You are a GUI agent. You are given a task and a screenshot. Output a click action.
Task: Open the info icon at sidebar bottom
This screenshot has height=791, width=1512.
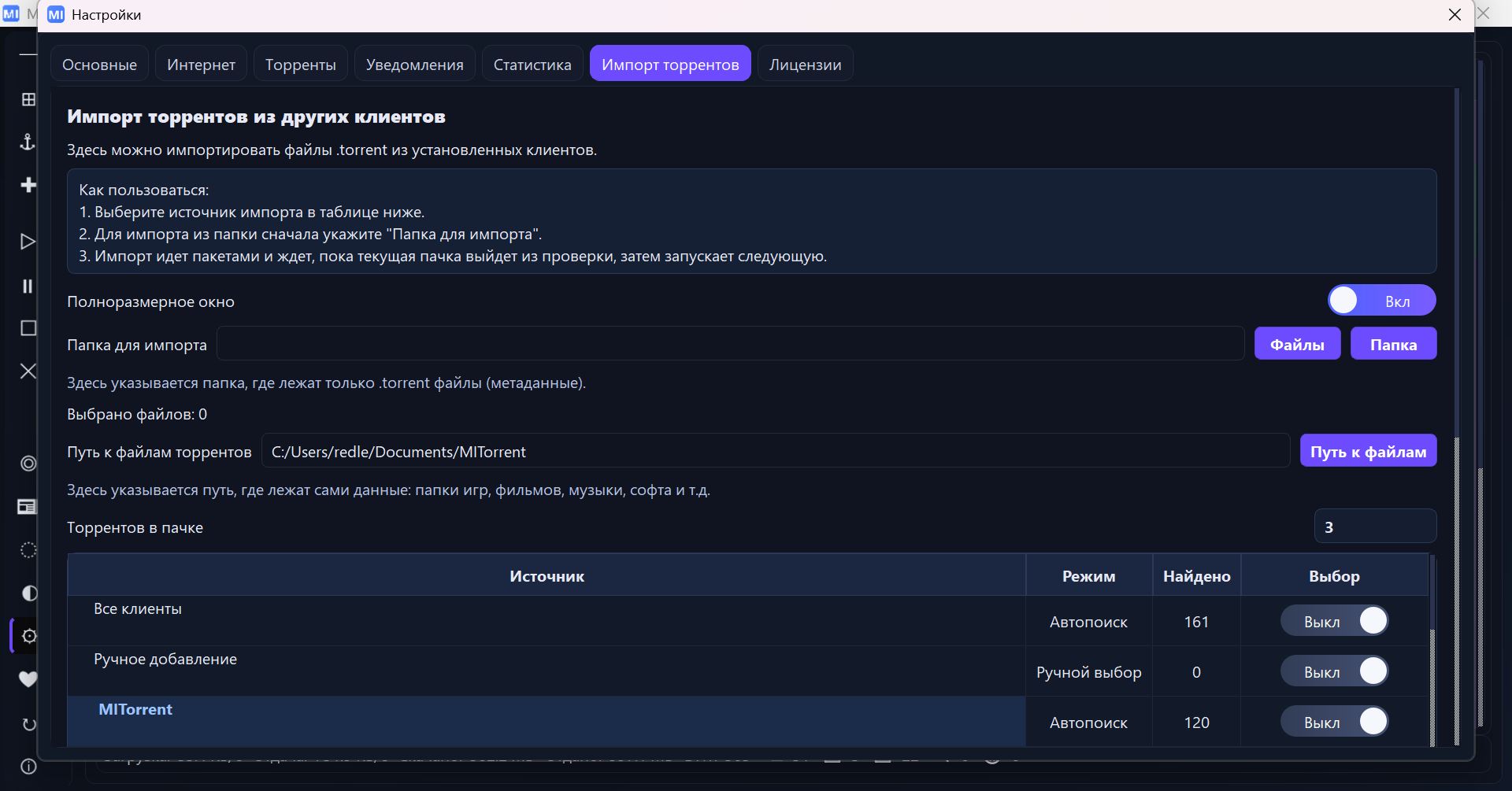[28, 767]
